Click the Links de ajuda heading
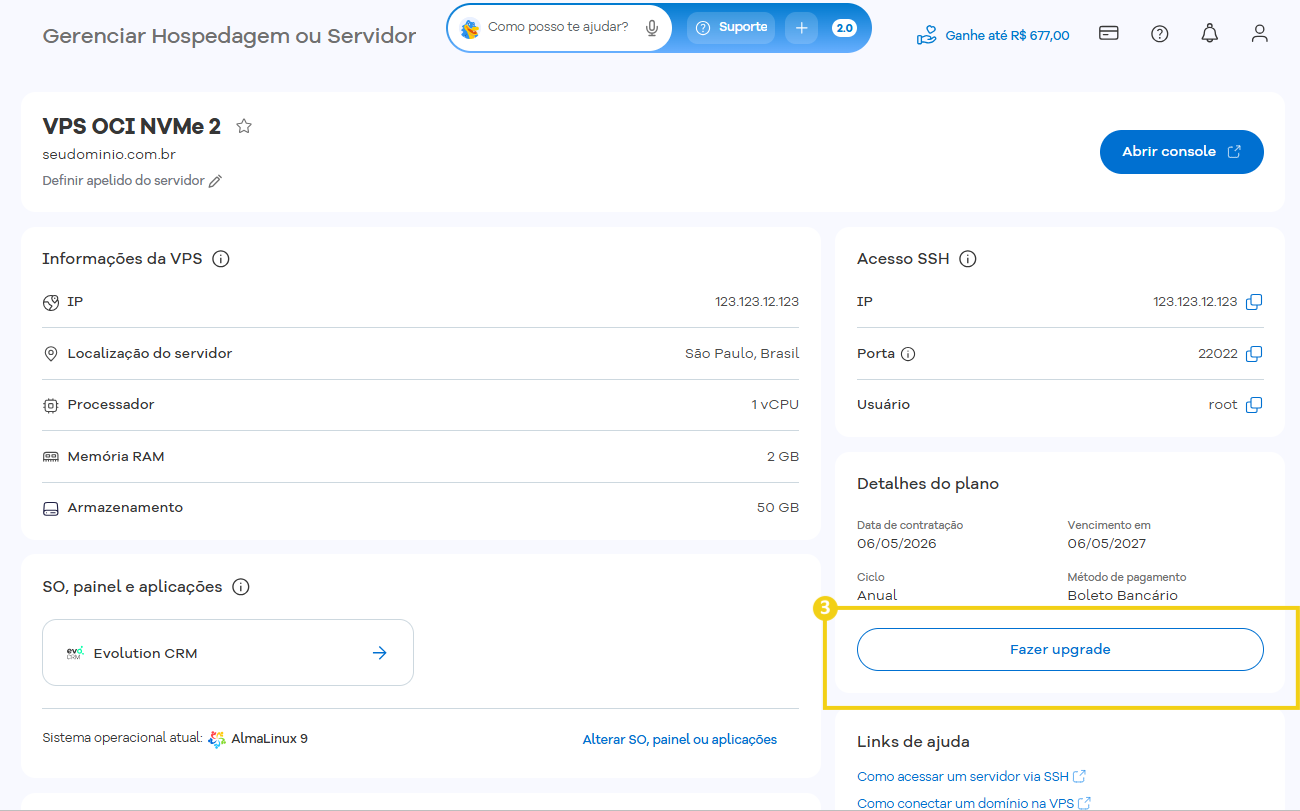 click(x=913, y=742)
